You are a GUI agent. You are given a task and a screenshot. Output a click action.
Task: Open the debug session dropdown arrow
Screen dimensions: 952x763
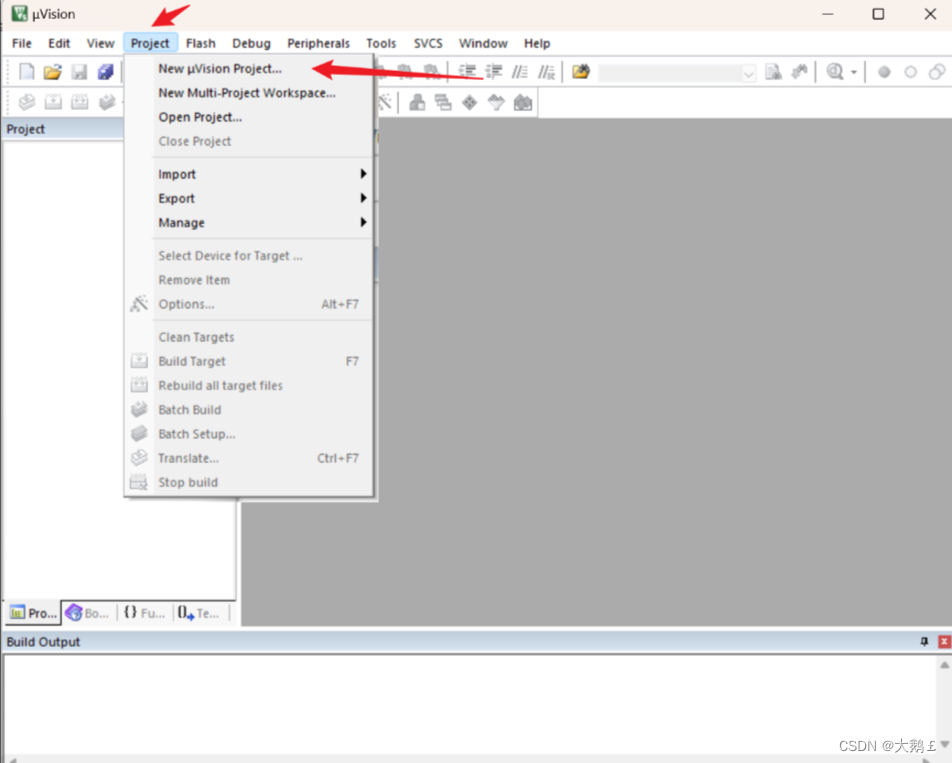click(854, 72)
